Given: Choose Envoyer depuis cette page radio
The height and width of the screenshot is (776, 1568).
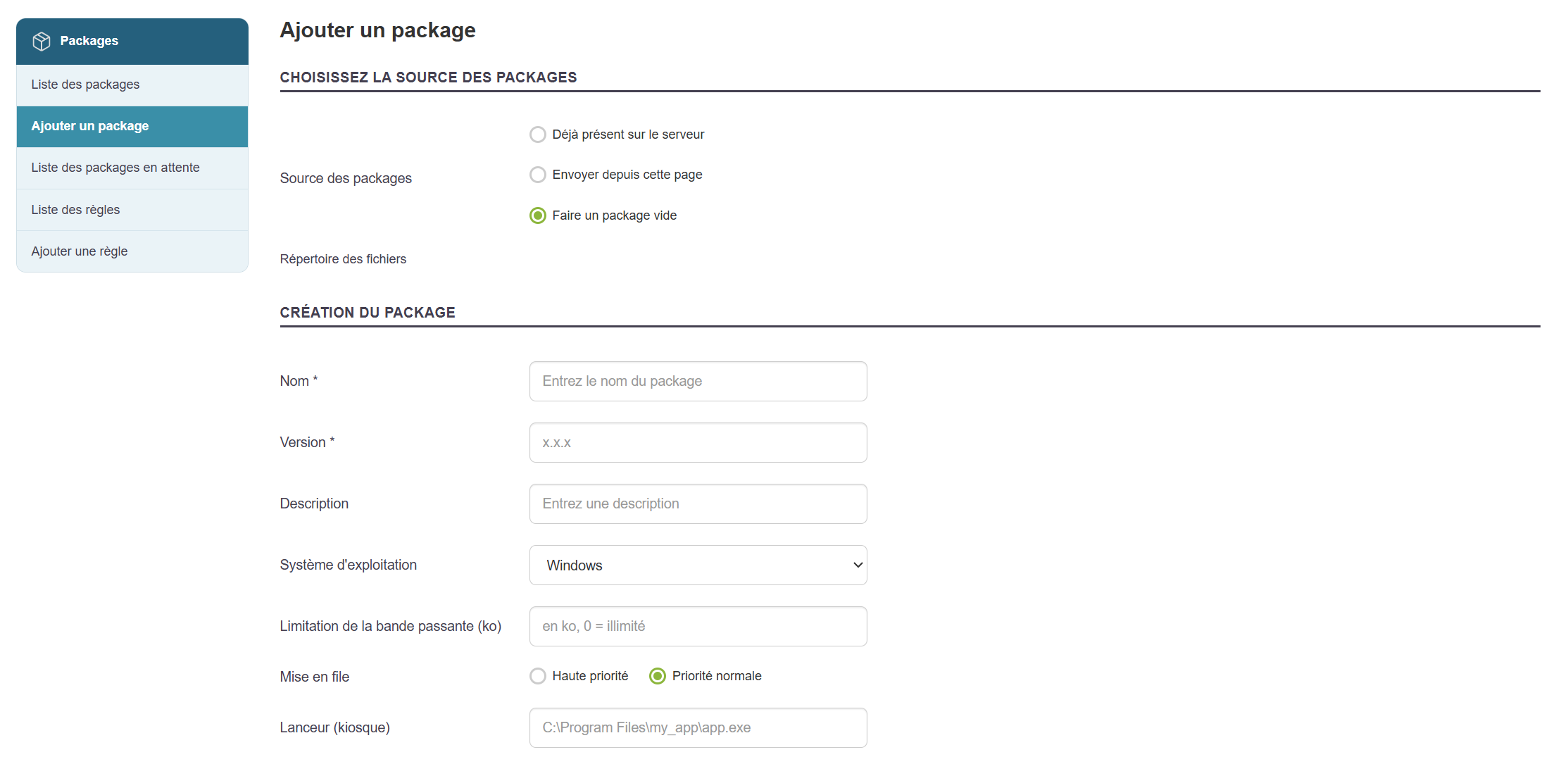Looking at the screenshot, I should 538,175.
